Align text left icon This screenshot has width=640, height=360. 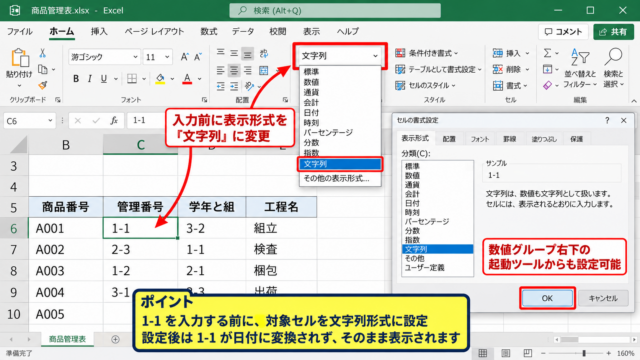pos(220,71)
